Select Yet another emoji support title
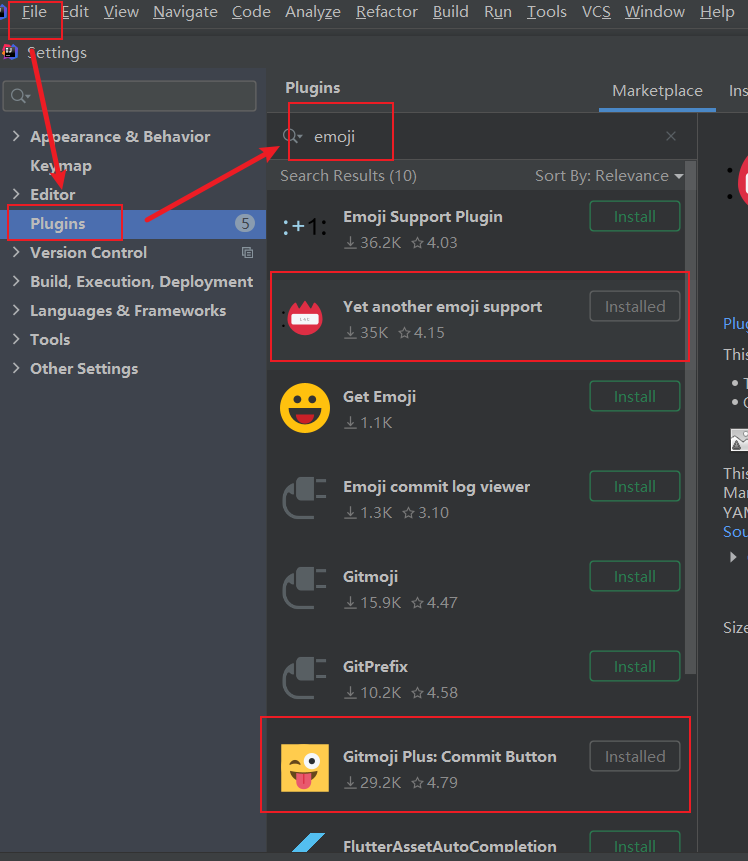748x861 pixels. click(x=443, y=306)
